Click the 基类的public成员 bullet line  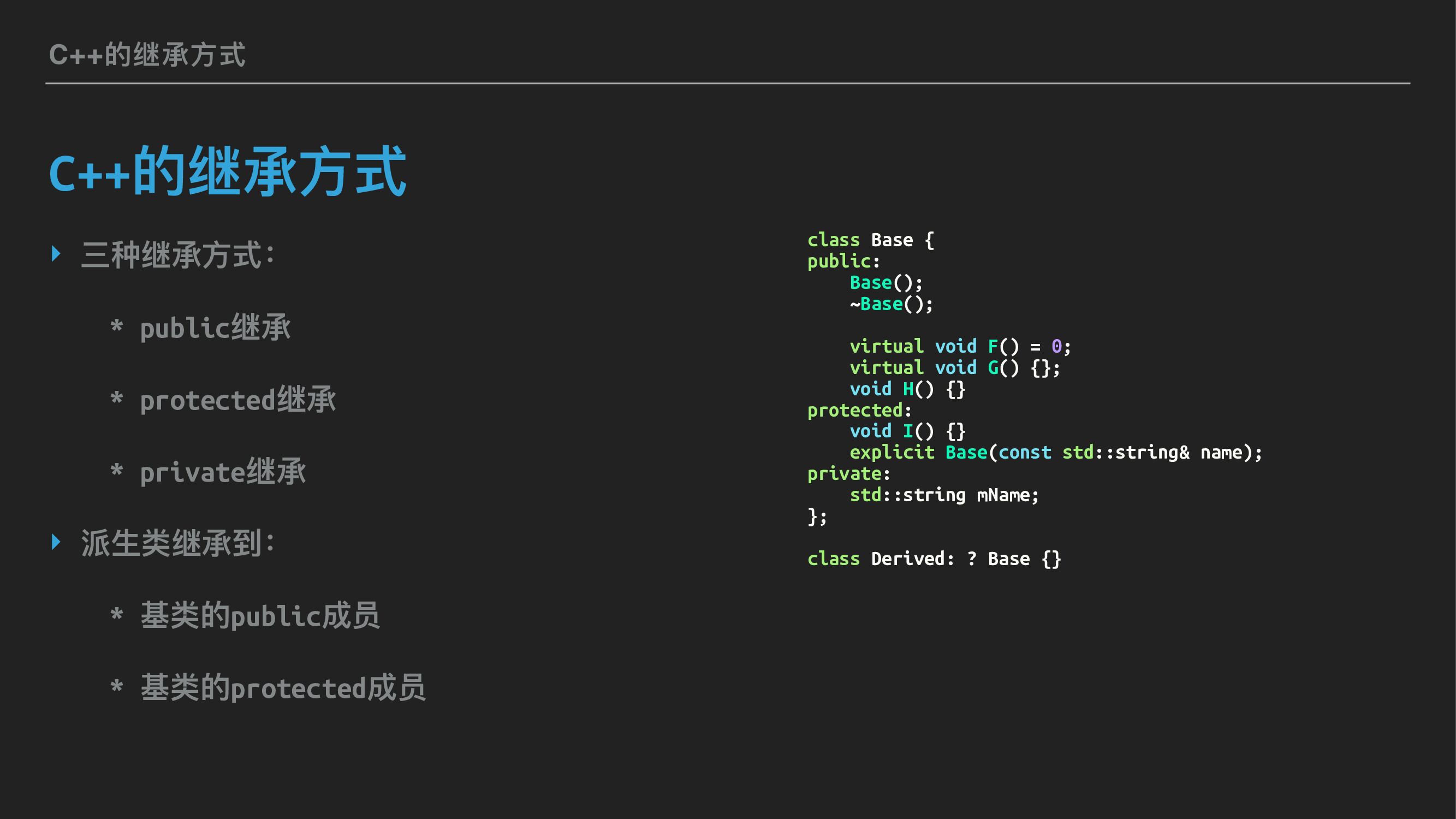point(259,615)
